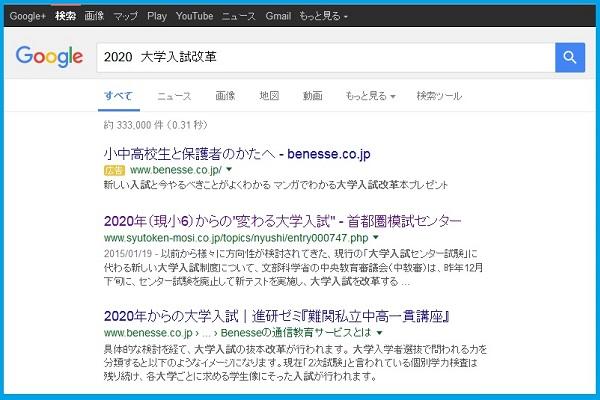Select the すべて results tab

tap(119, 96)
